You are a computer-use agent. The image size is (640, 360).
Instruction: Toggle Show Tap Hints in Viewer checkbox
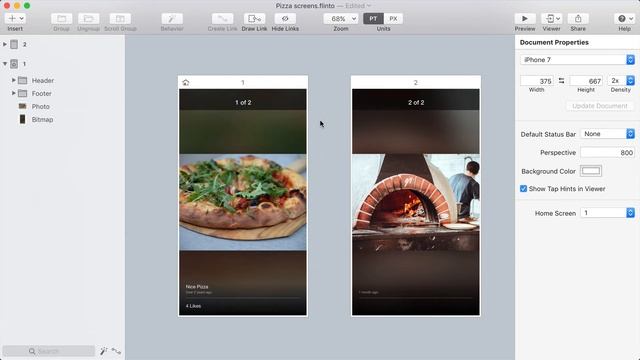[523, 189]
